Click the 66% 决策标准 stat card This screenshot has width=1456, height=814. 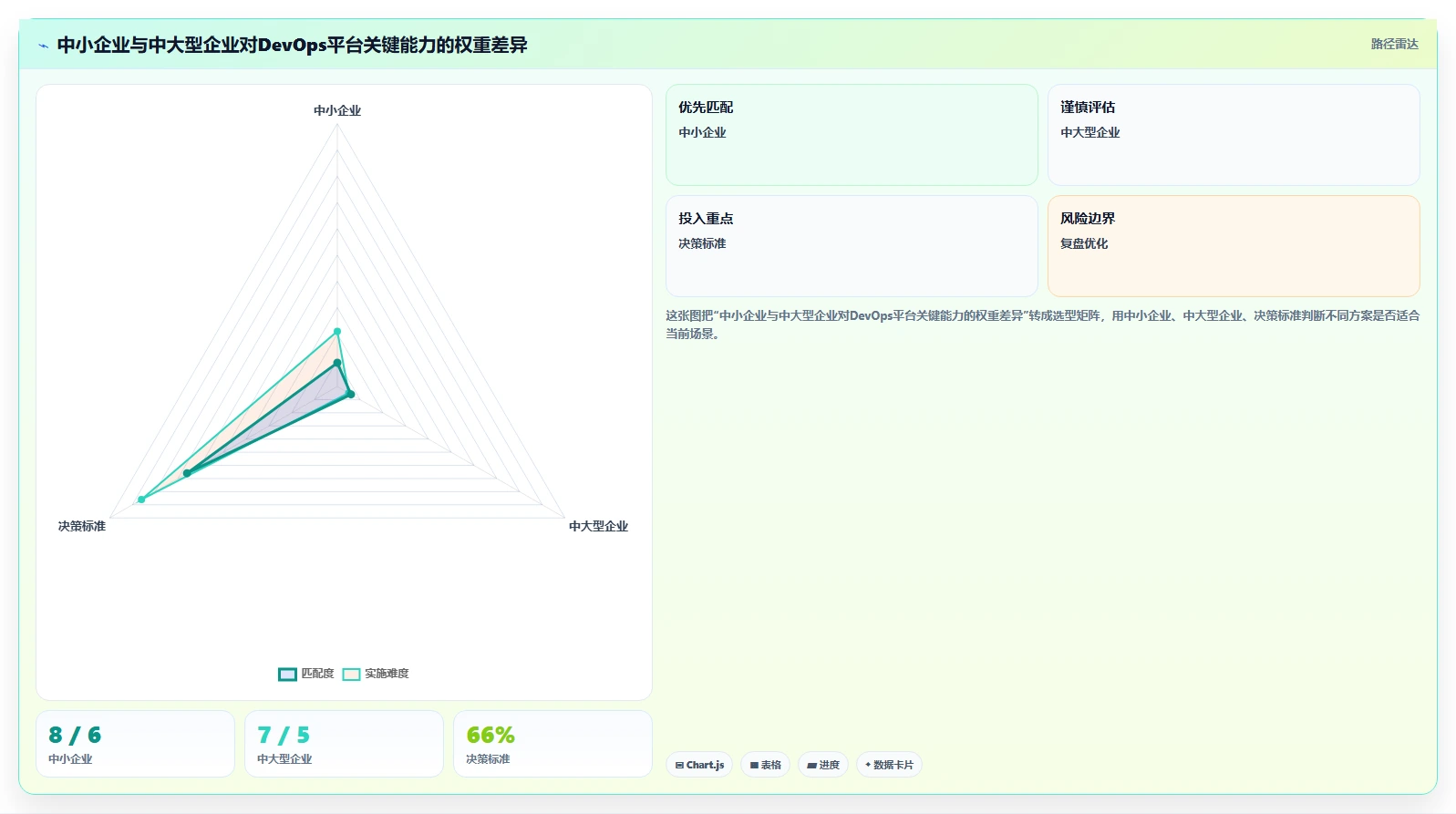click(x=552, y=744)
